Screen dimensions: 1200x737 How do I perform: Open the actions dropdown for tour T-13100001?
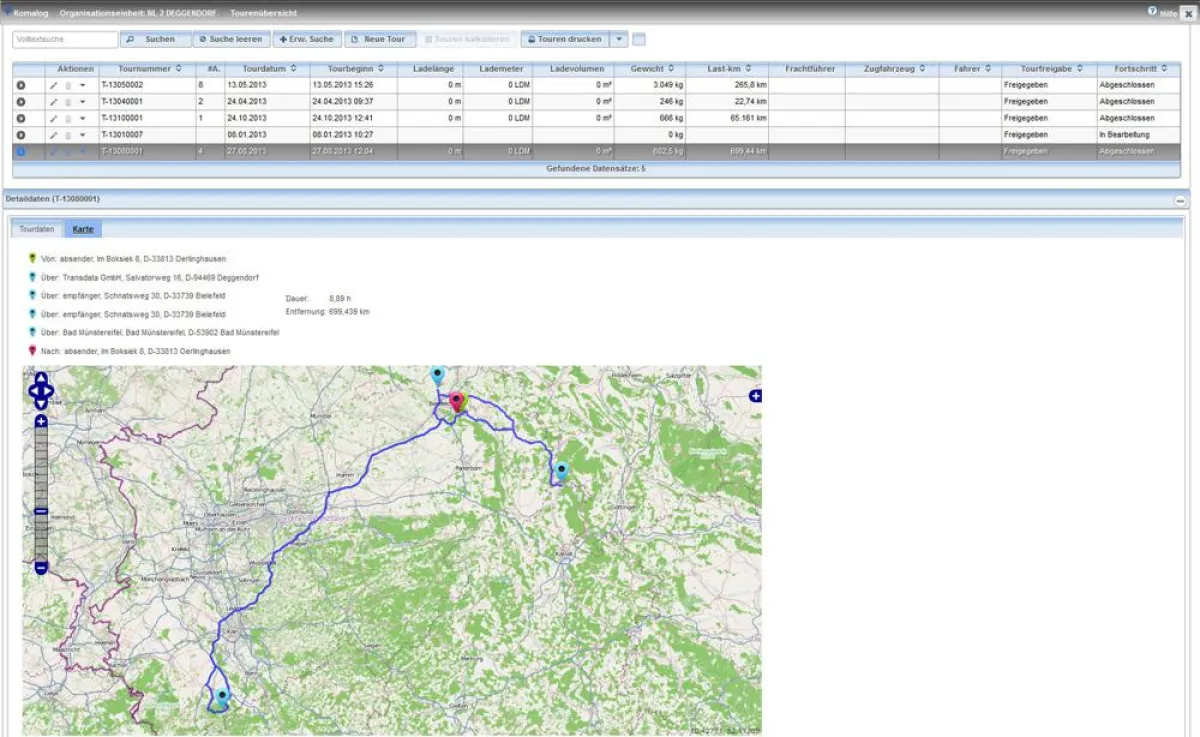pyautogui.click(x=80, y=117)
